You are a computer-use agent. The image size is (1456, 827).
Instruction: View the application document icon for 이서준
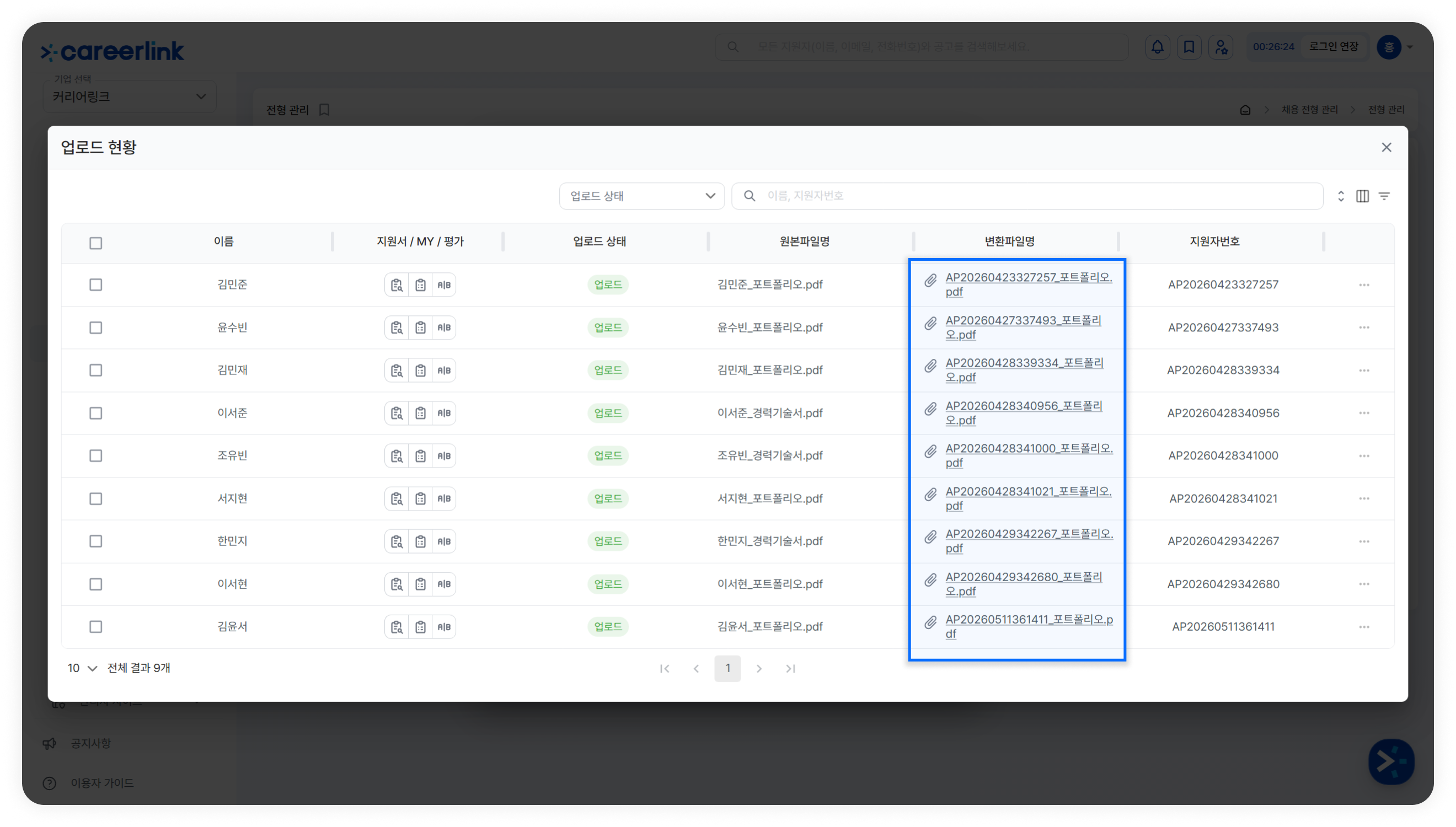click(397, 413)
